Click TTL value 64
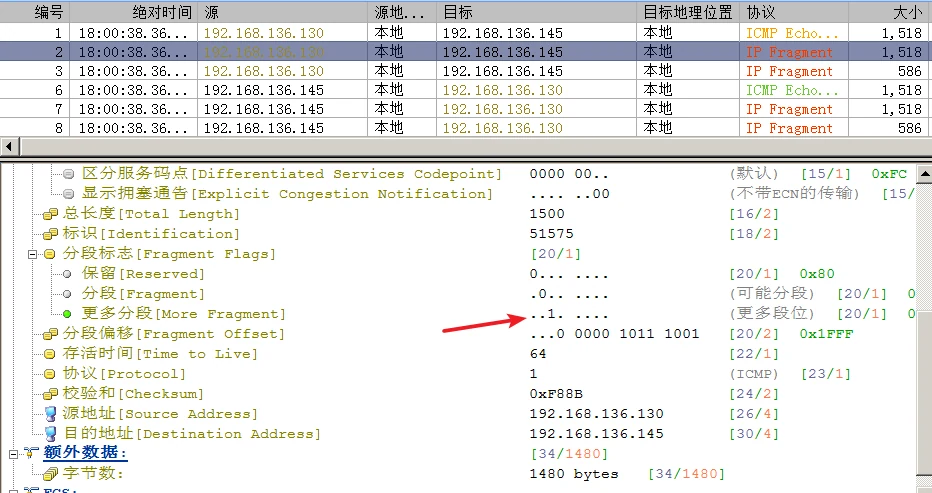 coord(538,354)
